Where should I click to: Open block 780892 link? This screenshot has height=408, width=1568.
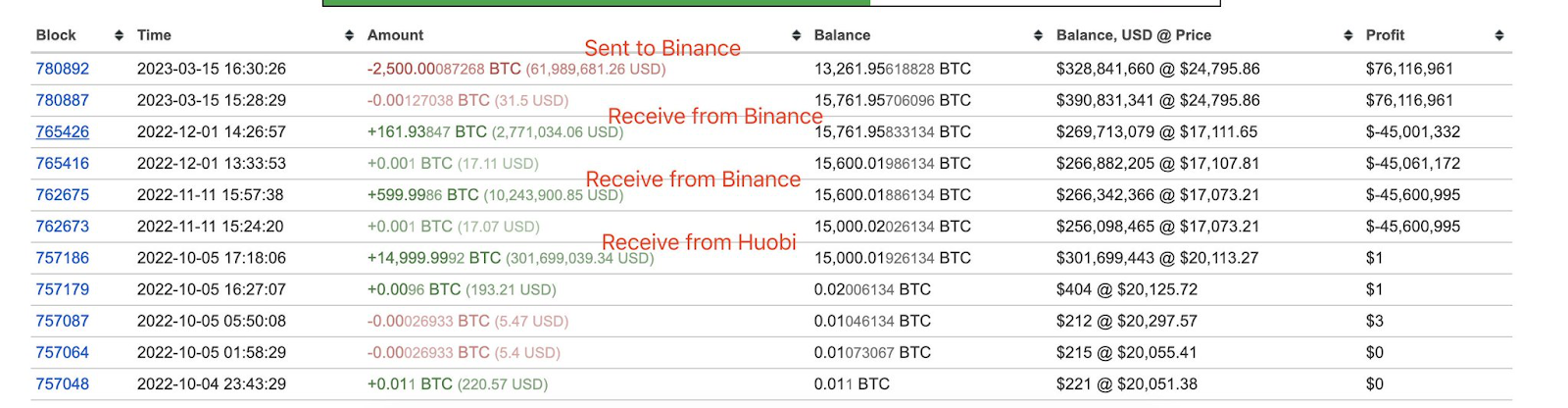[62, 69]
